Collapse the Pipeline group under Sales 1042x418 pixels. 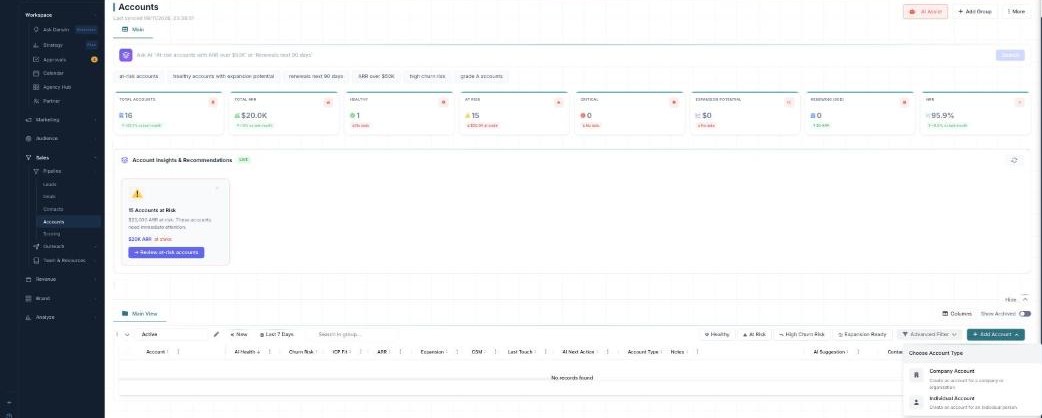coord(65,171)
